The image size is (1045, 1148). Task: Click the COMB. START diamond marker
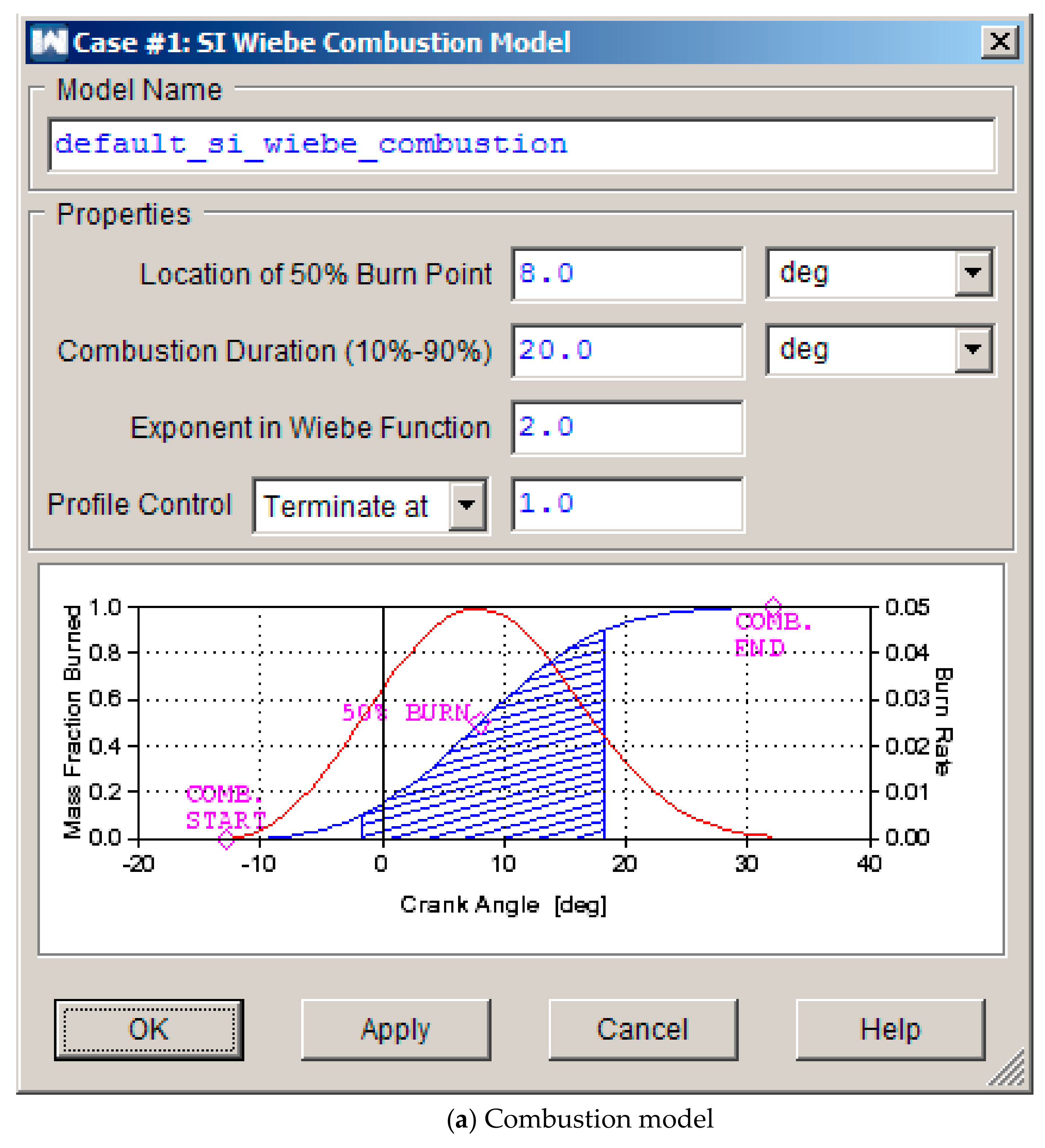coord(227,839)
